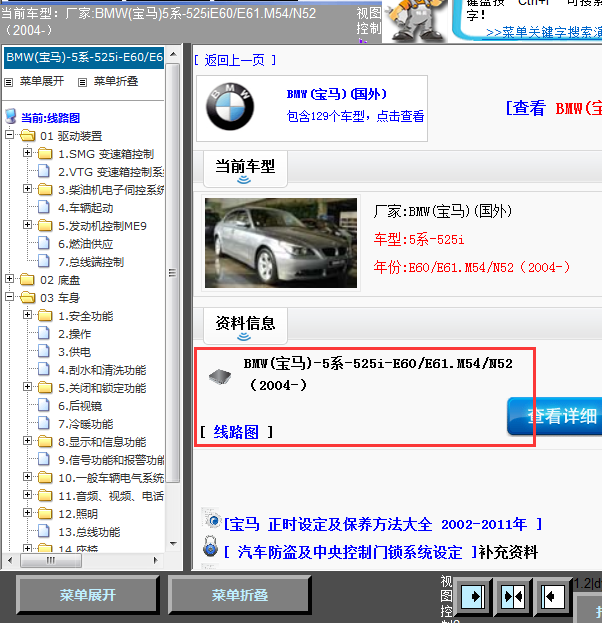Image resolution: width=602 pixels, height=624 pixels.
Task: Select the 资料信息 tab
Action: [x=245, y=325]
